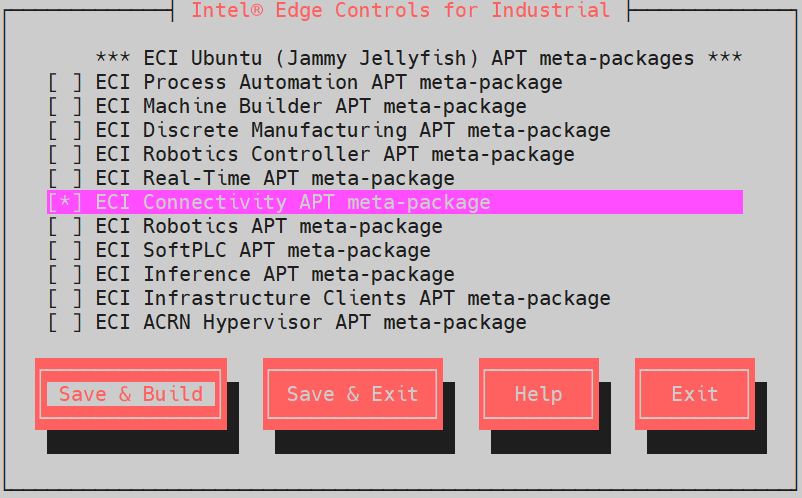
Task: Check the ECI Inference meta-package box
Action: pyautogui.click(x=65, y=275)
